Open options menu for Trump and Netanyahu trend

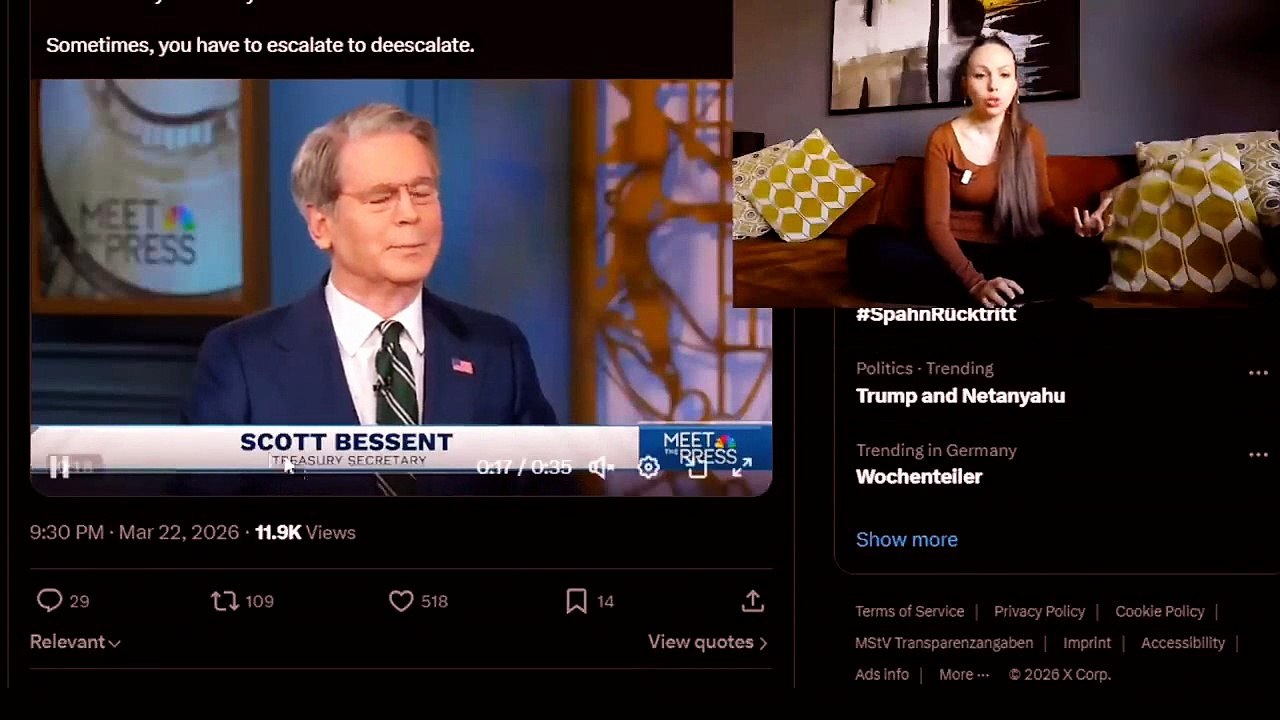click(1258, 373)
